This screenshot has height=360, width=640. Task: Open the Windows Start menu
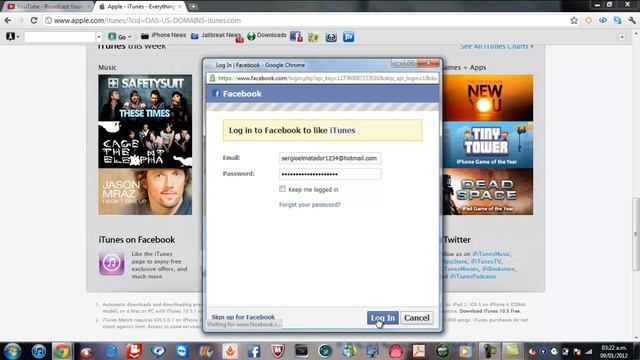[12, 351]
